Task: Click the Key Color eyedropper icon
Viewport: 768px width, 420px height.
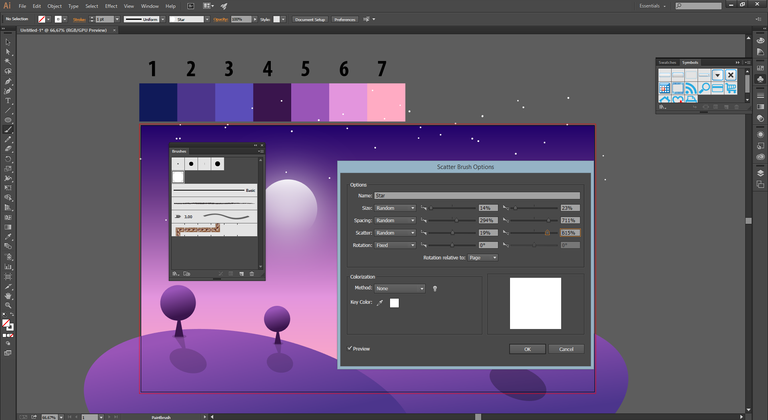Action: click(x=380, y=303)
